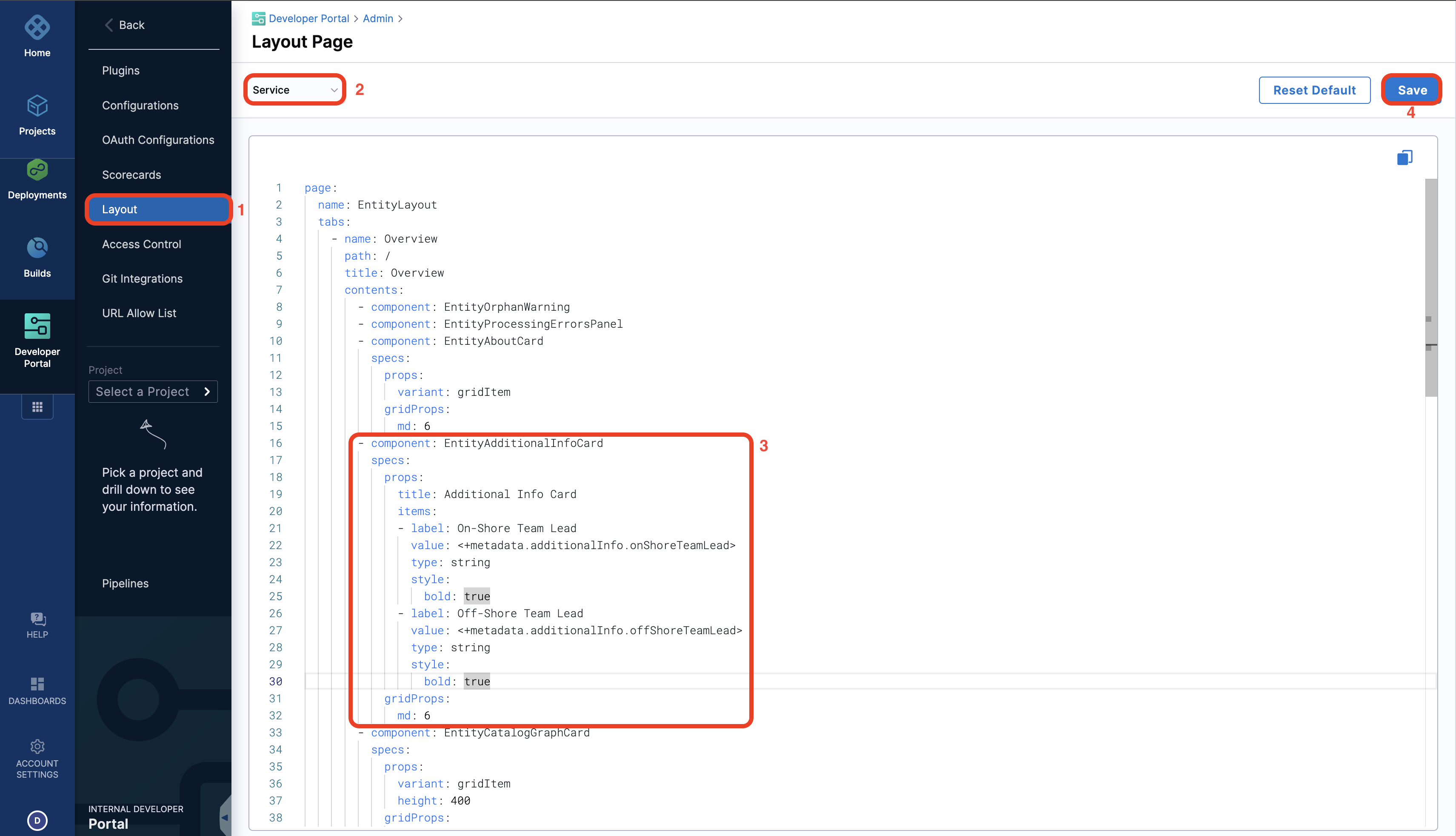
Task: Open the Scorecards menu item
Action: [x=131, y=175]
